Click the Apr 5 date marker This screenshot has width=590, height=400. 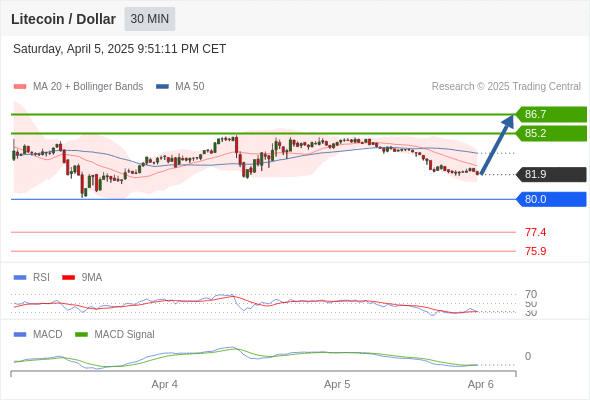click(x=337, y=385)
